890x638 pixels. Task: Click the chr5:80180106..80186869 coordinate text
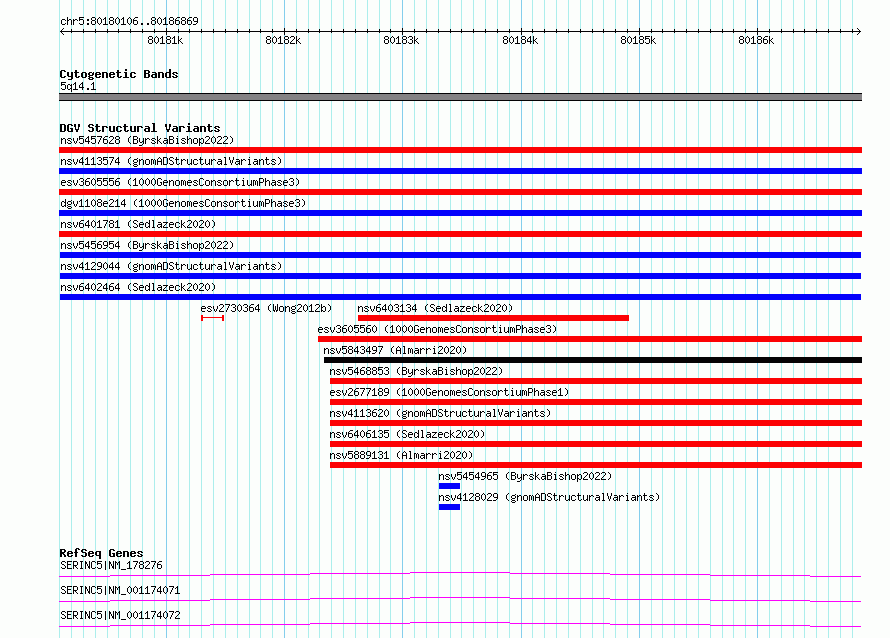[x=129, y=21]
